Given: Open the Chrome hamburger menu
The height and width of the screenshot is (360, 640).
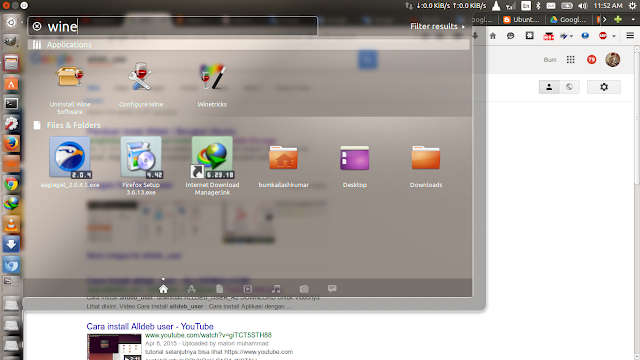Looking at the screenshot, I should [x=630, y=36].
